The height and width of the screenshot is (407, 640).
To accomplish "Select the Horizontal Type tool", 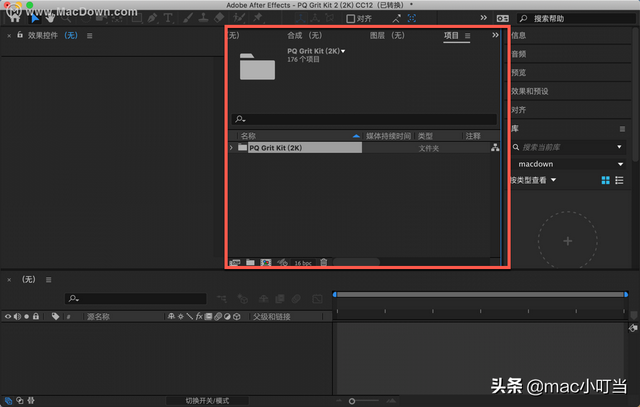I will (x=168, y=18).
